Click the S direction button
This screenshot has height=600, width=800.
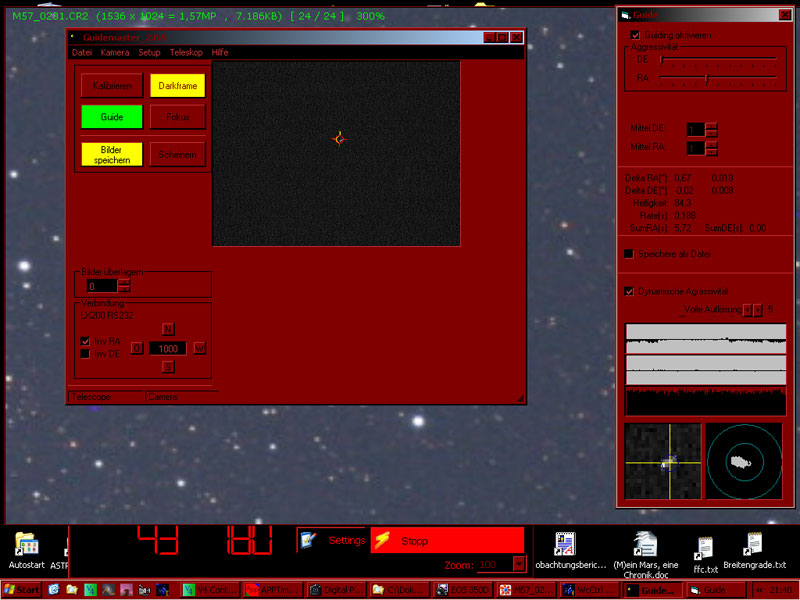(168, 366)
